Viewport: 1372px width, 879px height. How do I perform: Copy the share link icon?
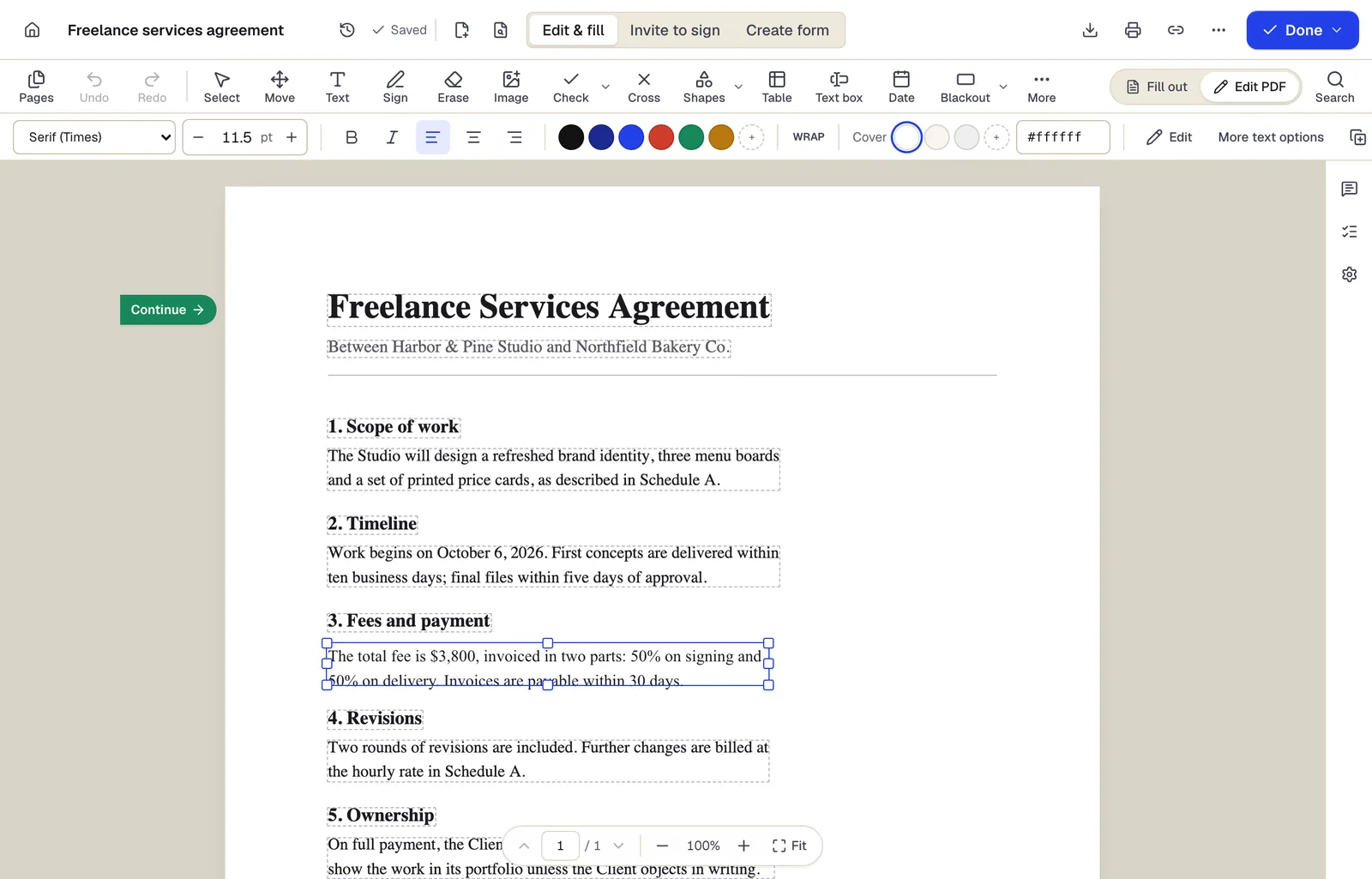point(1176,30)
